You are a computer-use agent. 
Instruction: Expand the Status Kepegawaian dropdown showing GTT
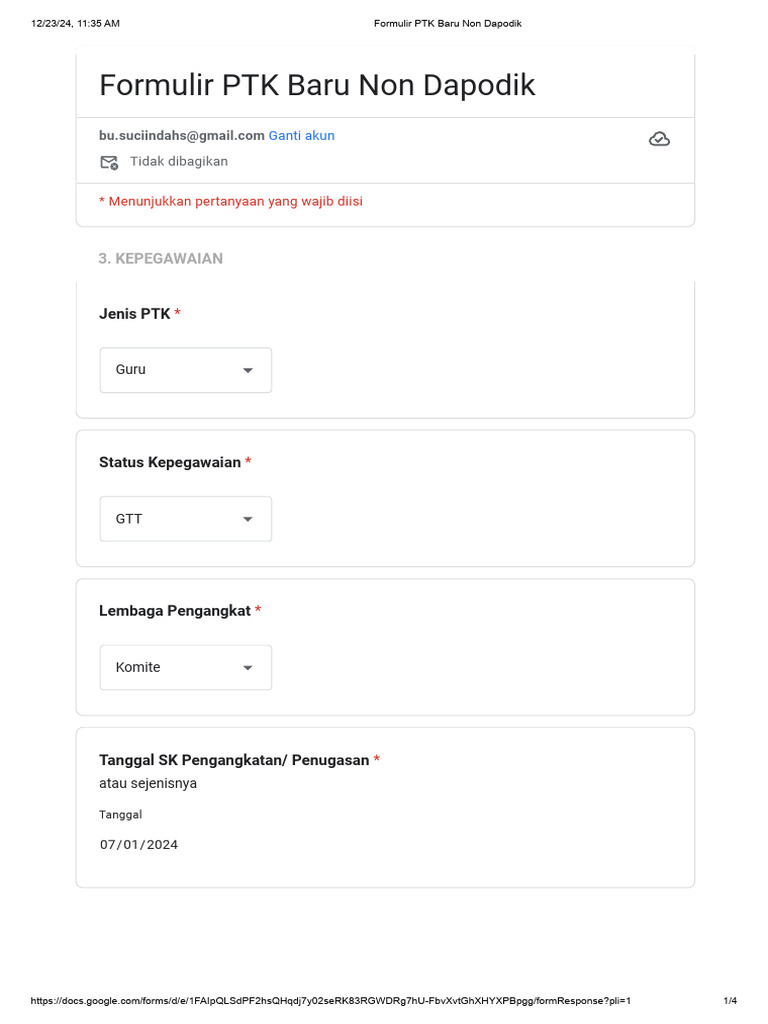(186, 519)
